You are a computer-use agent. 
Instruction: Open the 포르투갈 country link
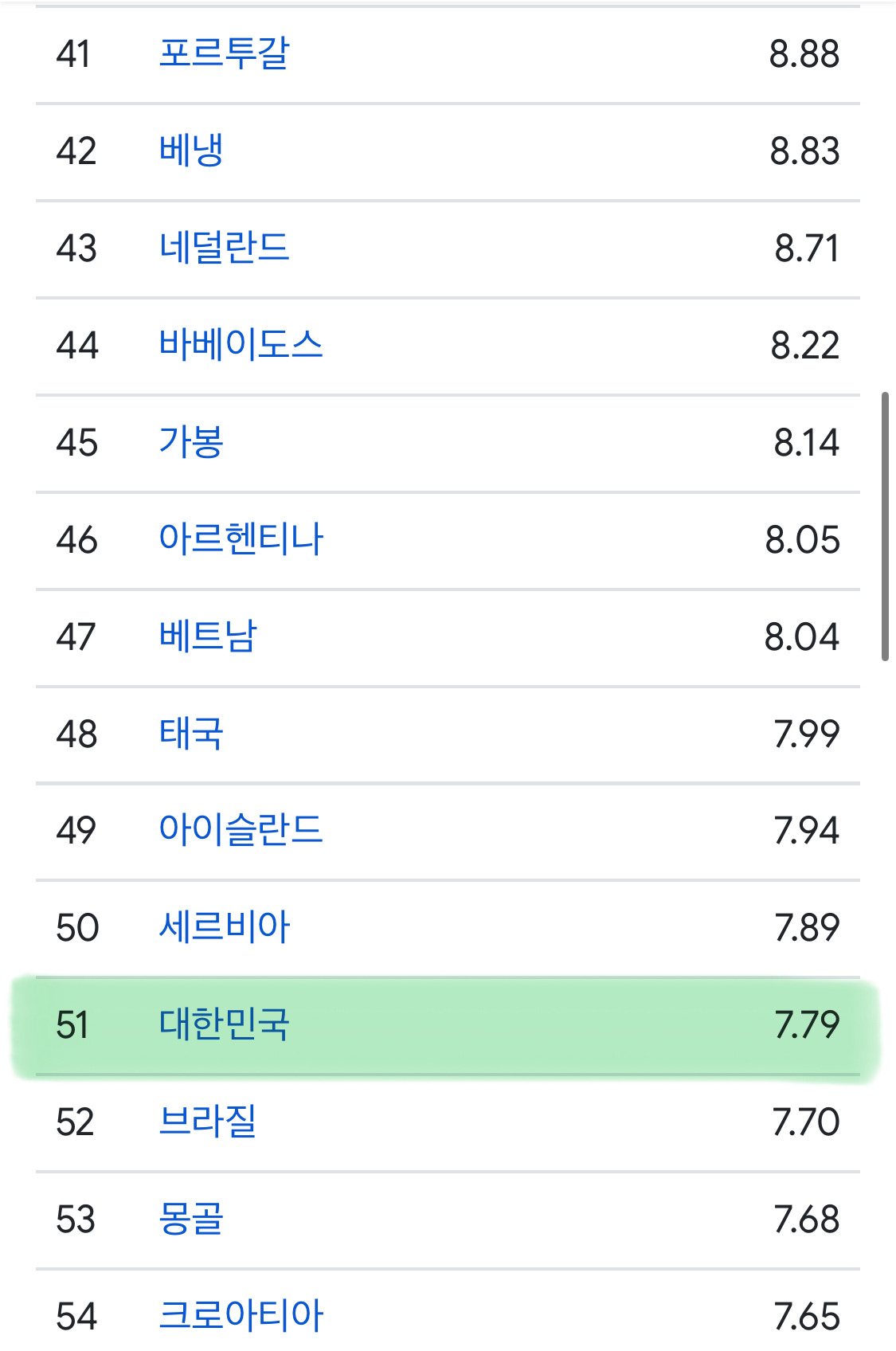pyautogui.click(x=224, y=54)
